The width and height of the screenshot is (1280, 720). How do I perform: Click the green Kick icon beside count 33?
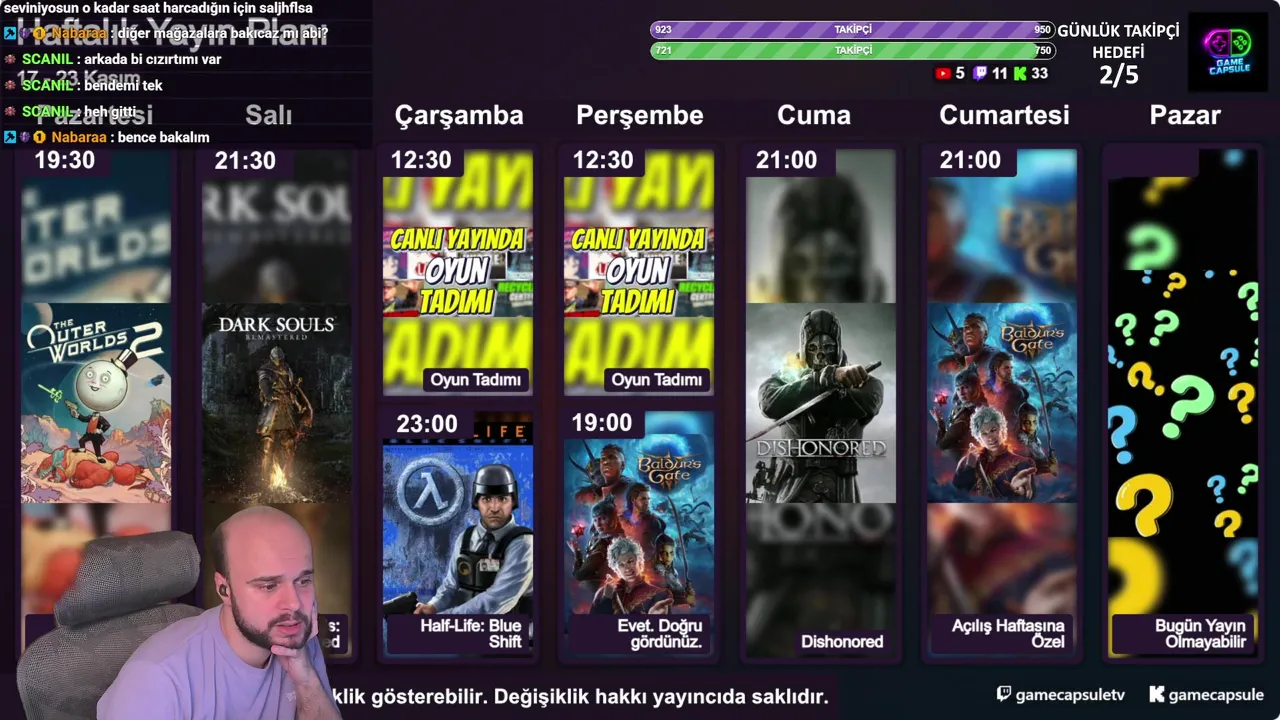[1020, 73]
